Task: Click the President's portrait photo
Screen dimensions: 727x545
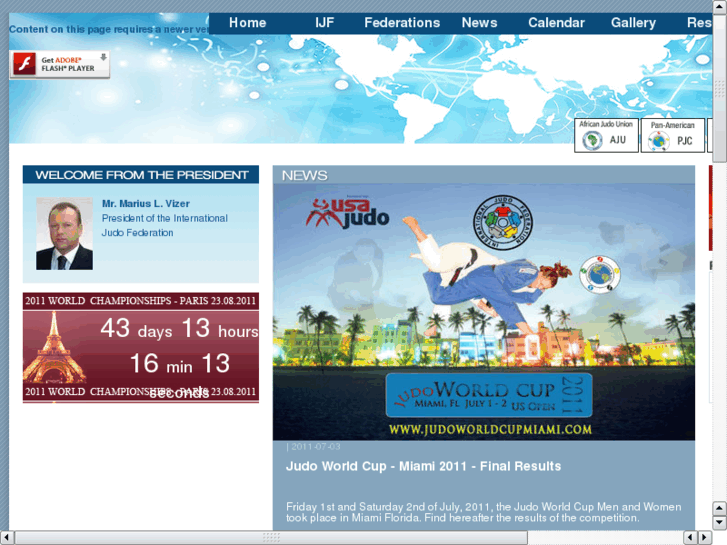Action: (x=64, y=234)
